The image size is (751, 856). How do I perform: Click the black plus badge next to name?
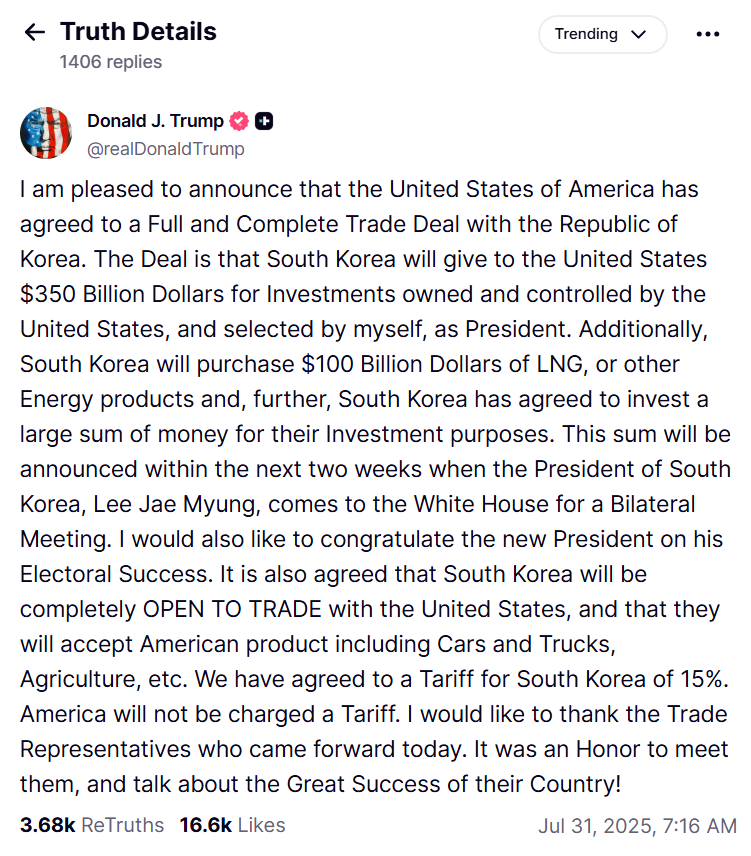[x=264, y=121]
